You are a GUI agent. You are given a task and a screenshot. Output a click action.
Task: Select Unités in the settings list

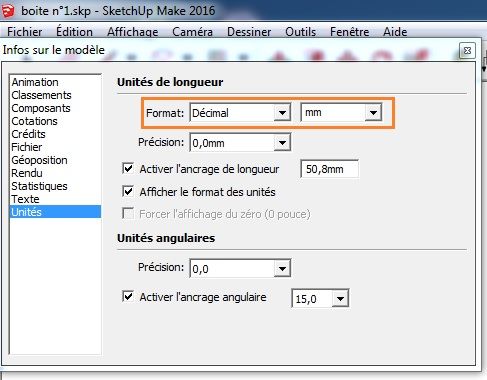point(55,212)
